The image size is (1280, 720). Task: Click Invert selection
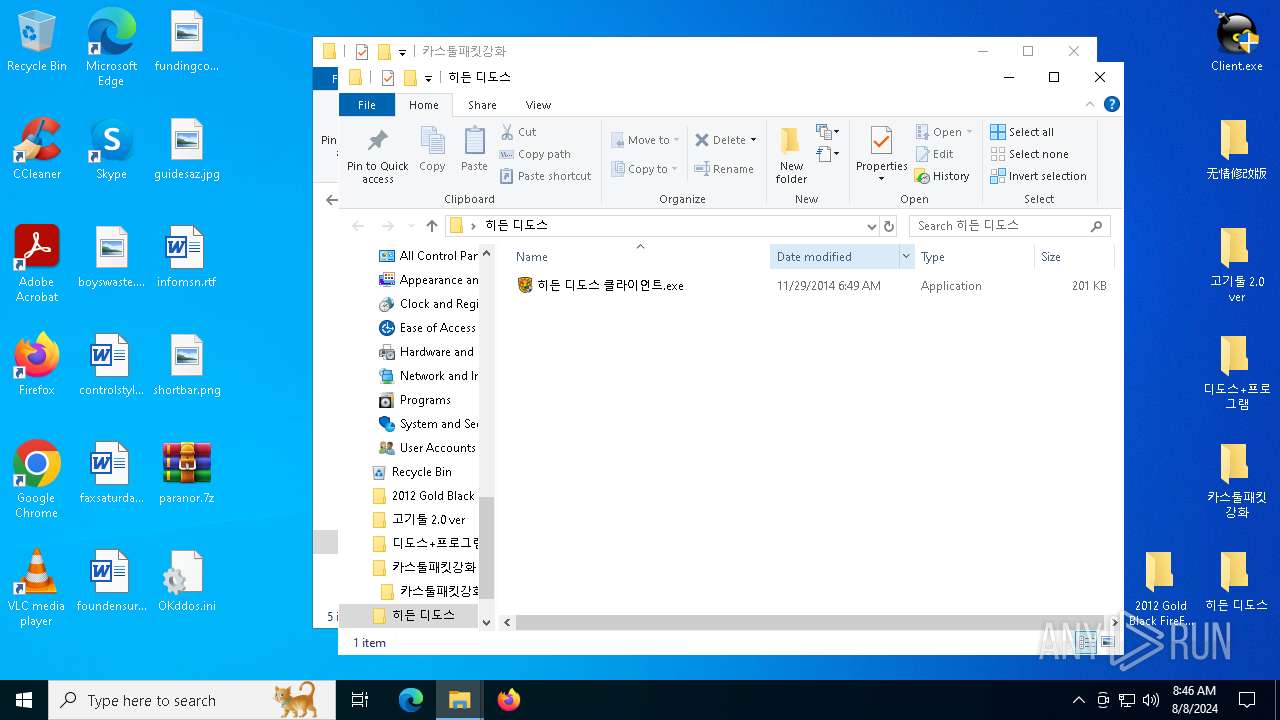pyautogui.click(x=1038, y=176)
